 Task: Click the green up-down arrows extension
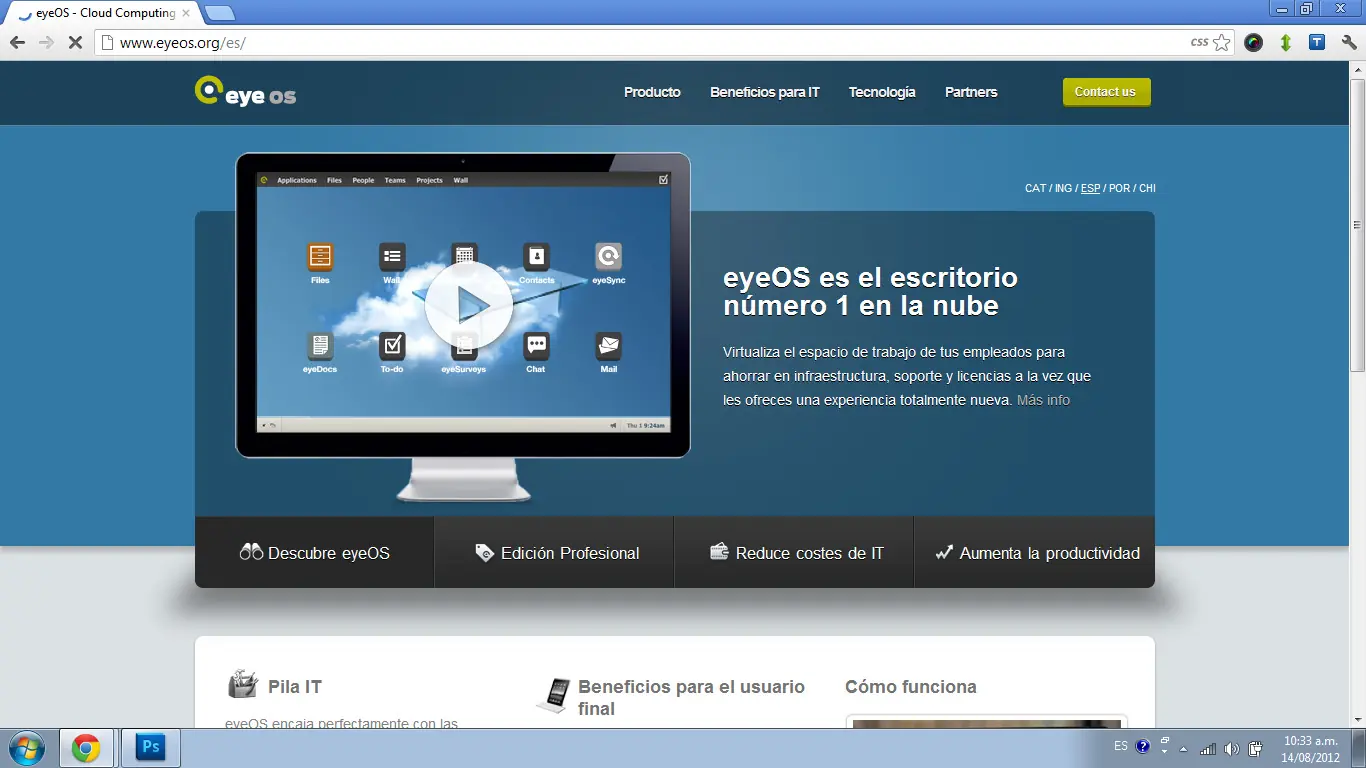[x=1286, y=43]
